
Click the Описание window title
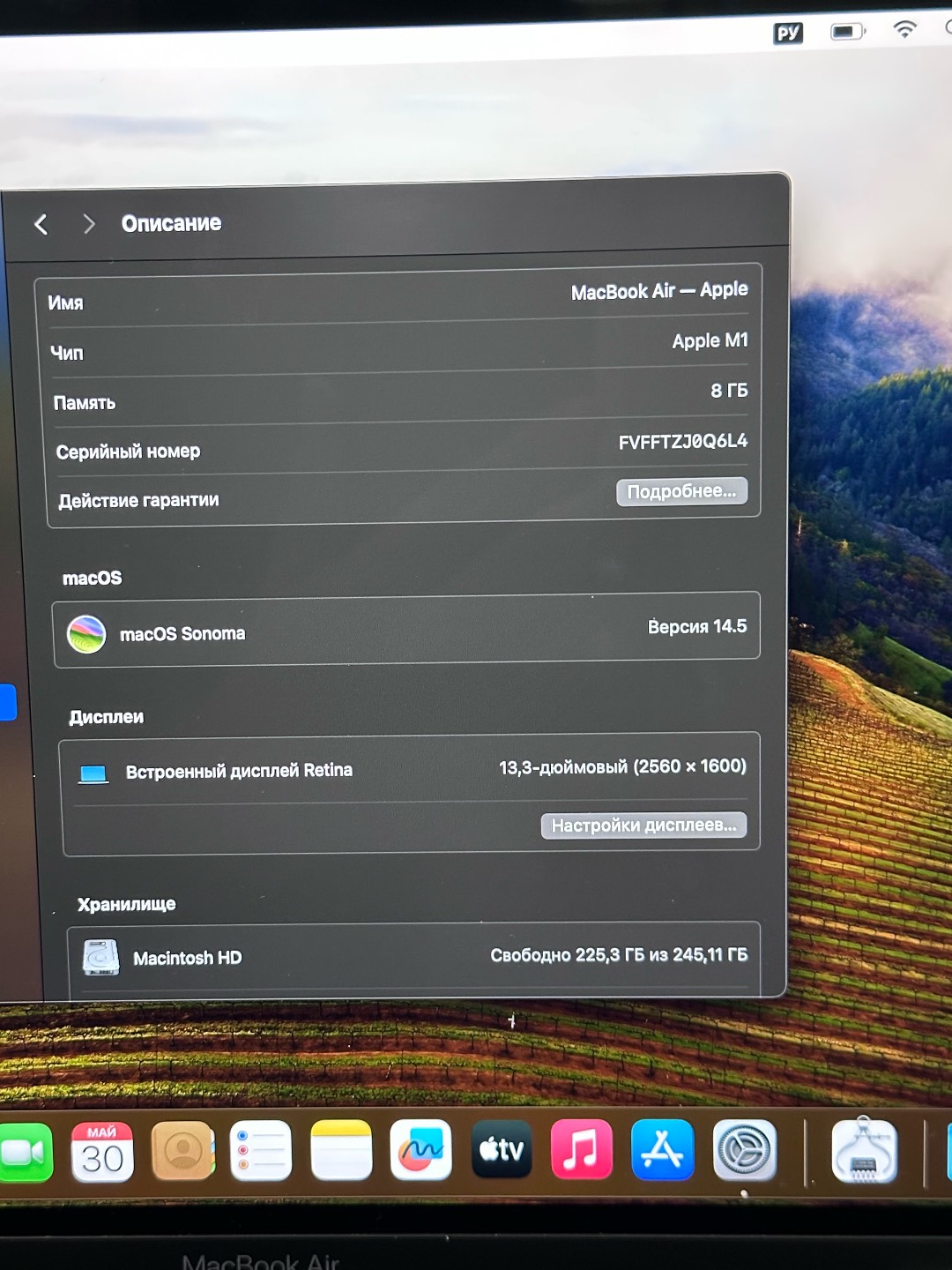tap(171, 224)
